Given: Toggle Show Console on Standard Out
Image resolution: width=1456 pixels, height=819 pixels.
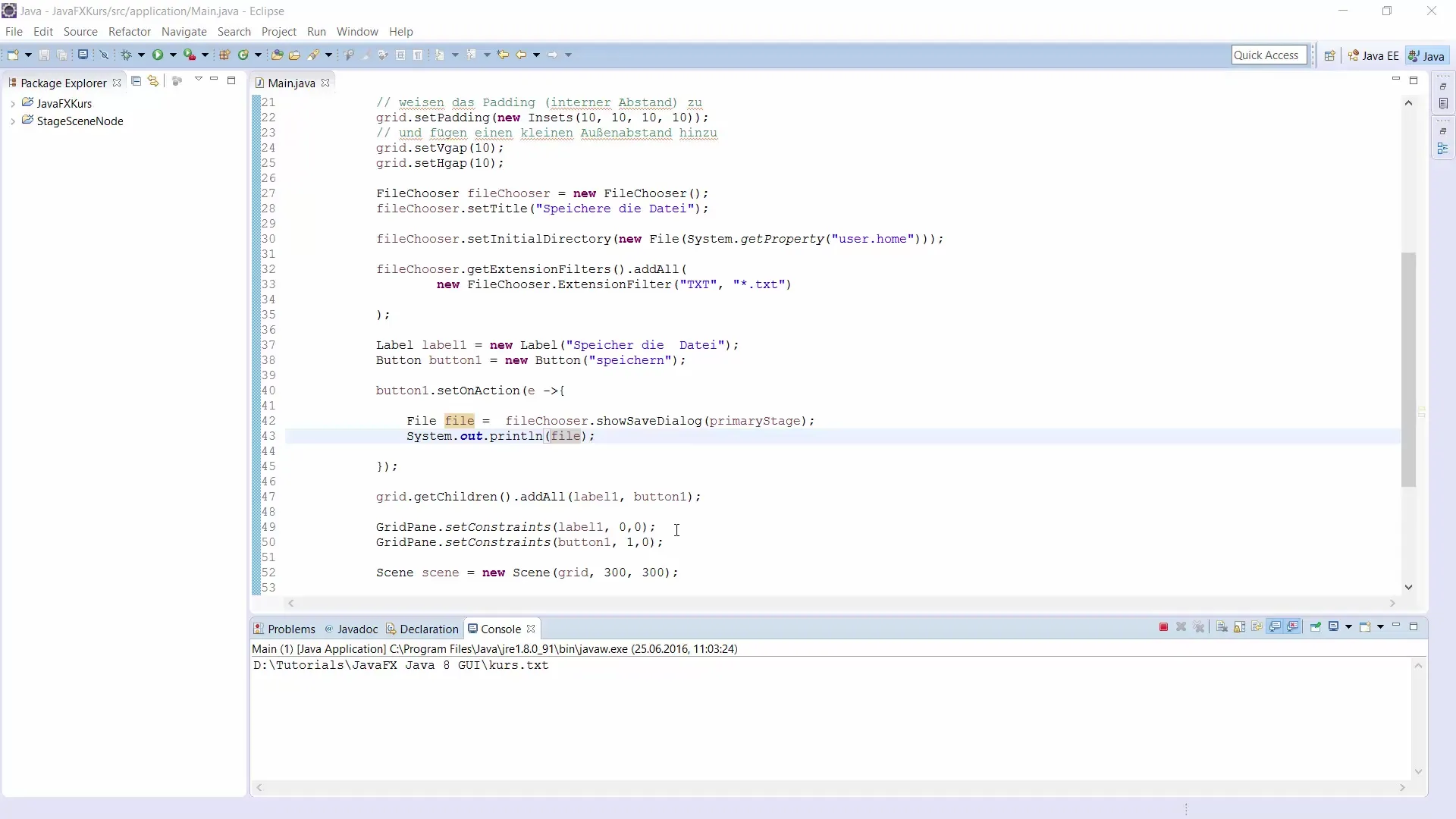Looking at the screenshot, I should click(x=1275, y=627).
